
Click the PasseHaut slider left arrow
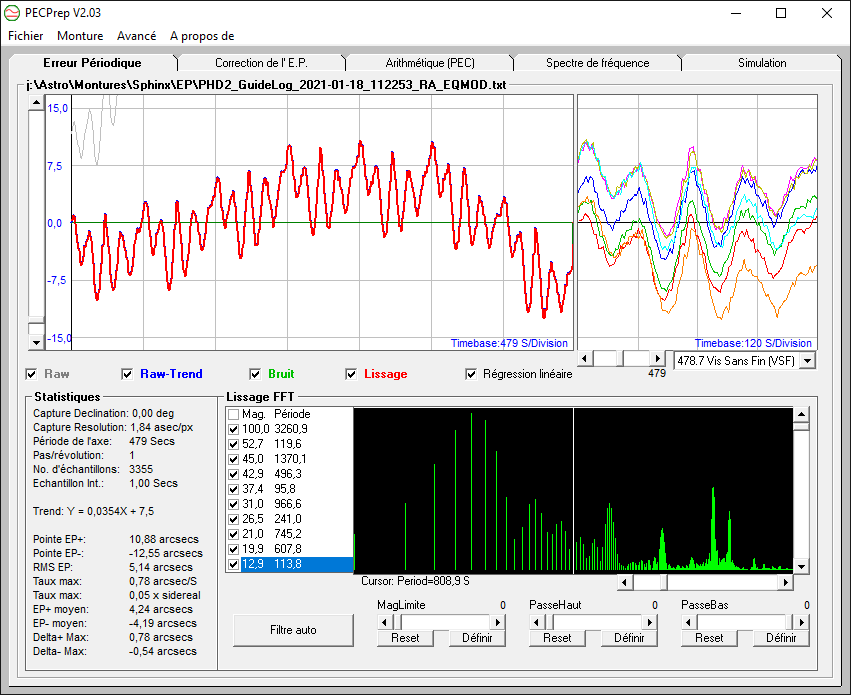(x=537, y=622)
